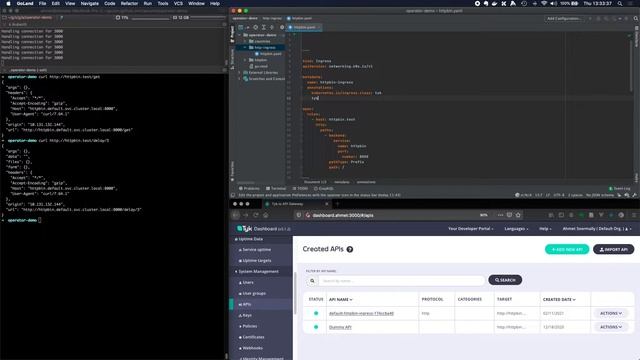Click the search-by-name input field
This screenshot has height=360, width=640.
coord(402,280)
